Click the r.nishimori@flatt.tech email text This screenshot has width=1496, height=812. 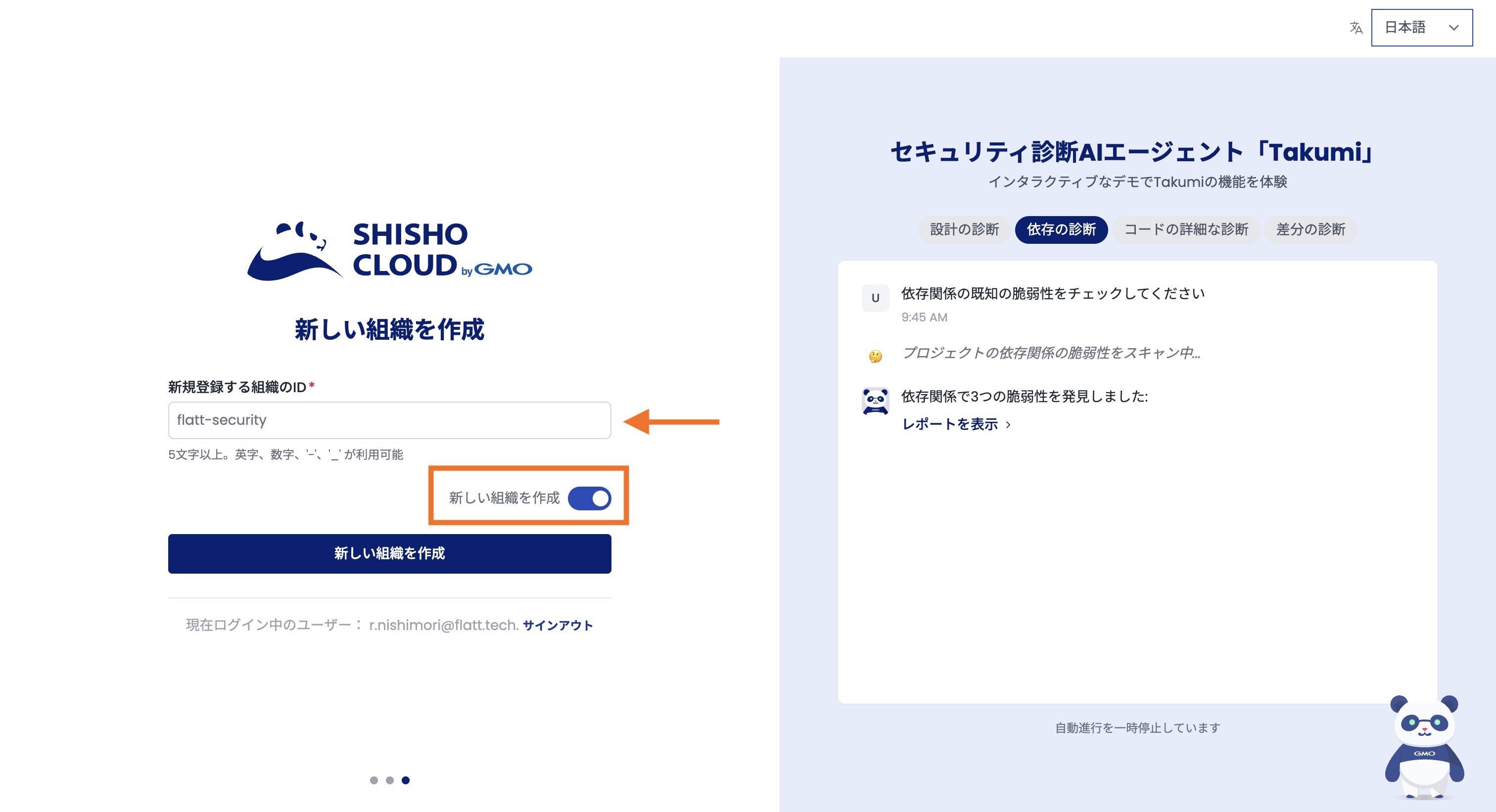click(x=443, y=625)
